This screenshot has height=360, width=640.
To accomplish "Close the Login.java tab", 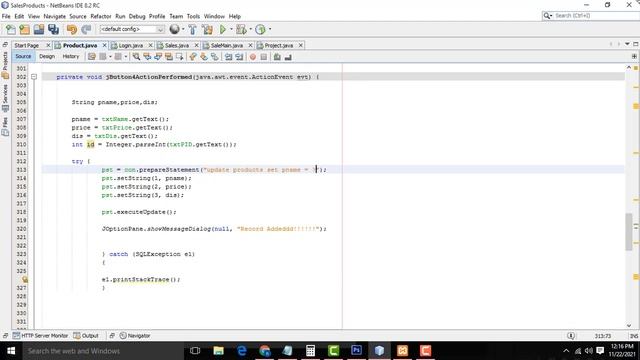I will pos(150,45).
